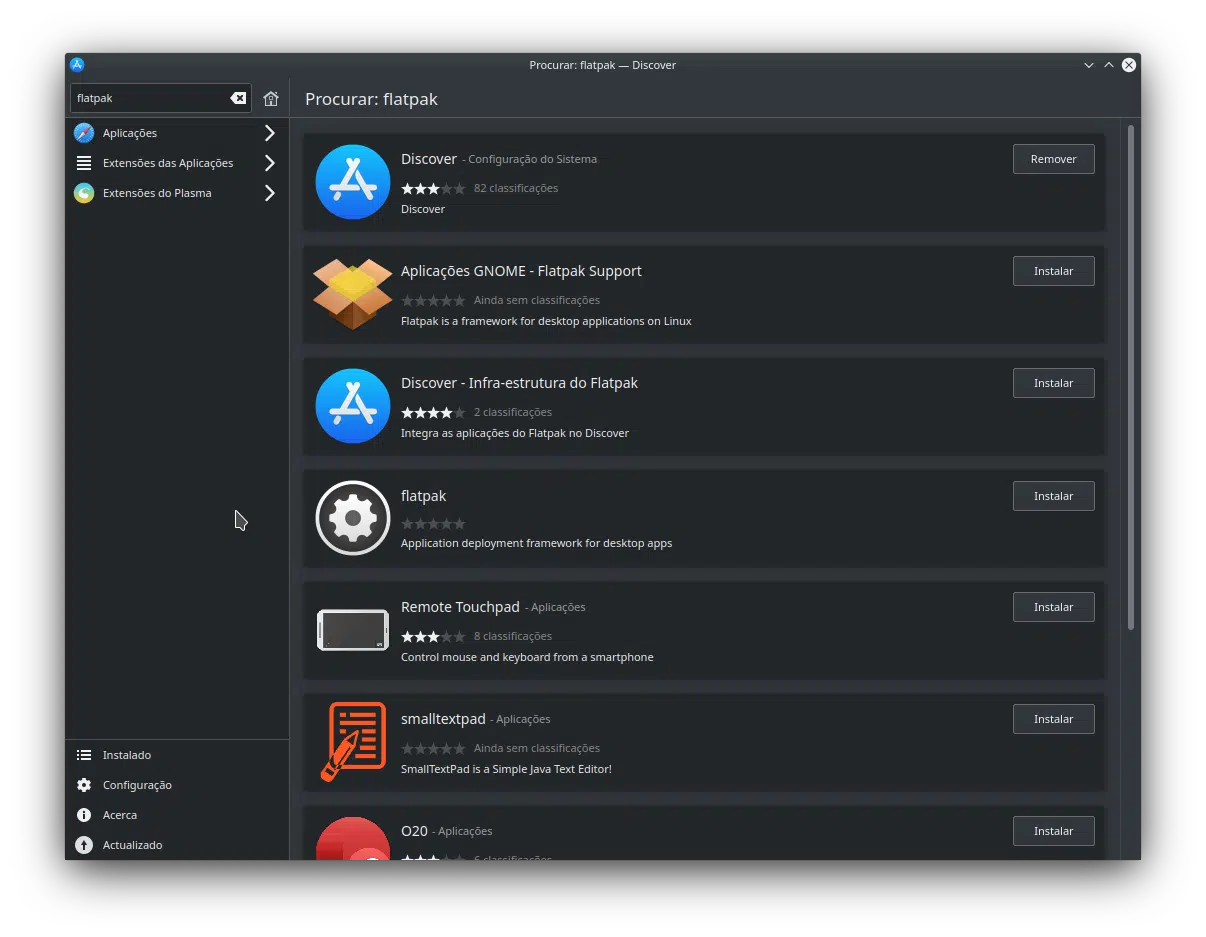Click the Discover logo in title bar

77,65
